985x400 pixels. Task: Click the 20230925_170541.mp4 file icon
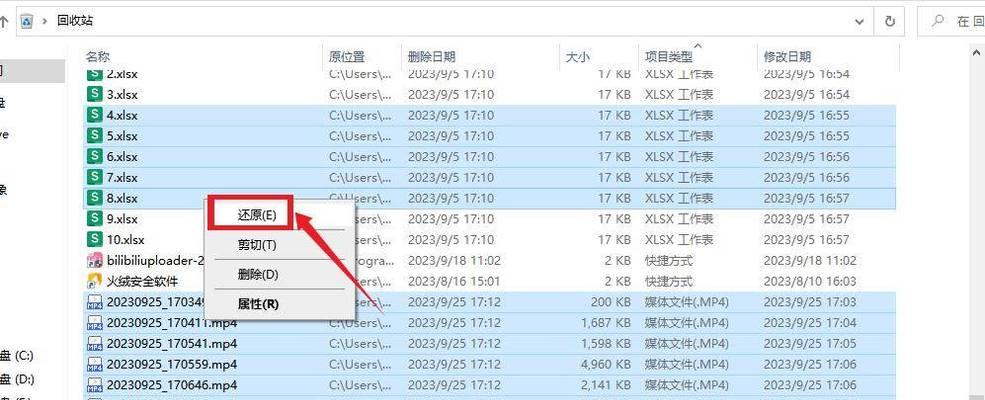click(95, 343)
